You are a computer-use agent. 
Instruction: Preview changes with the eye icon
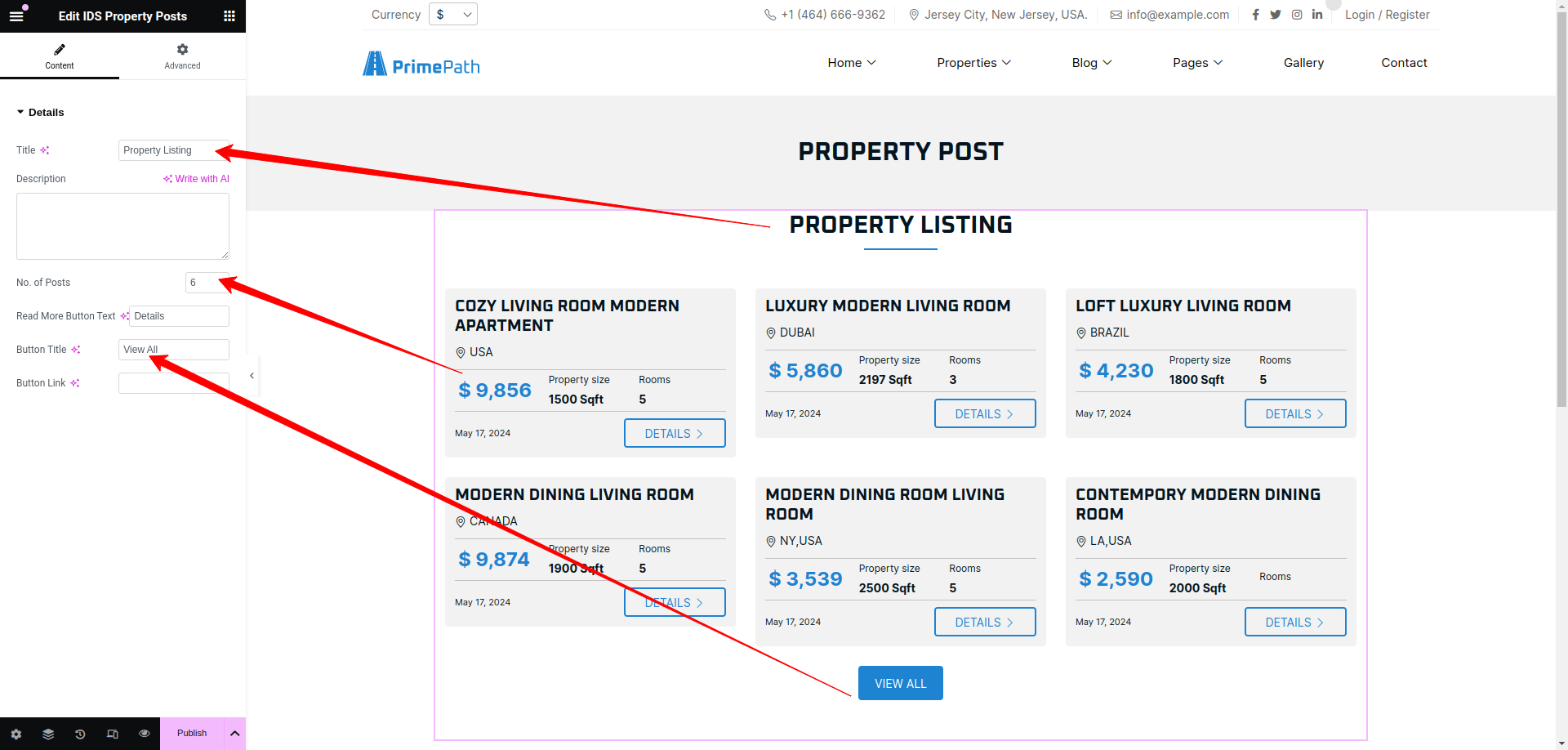pyautogui.click(x=145, y=734)
